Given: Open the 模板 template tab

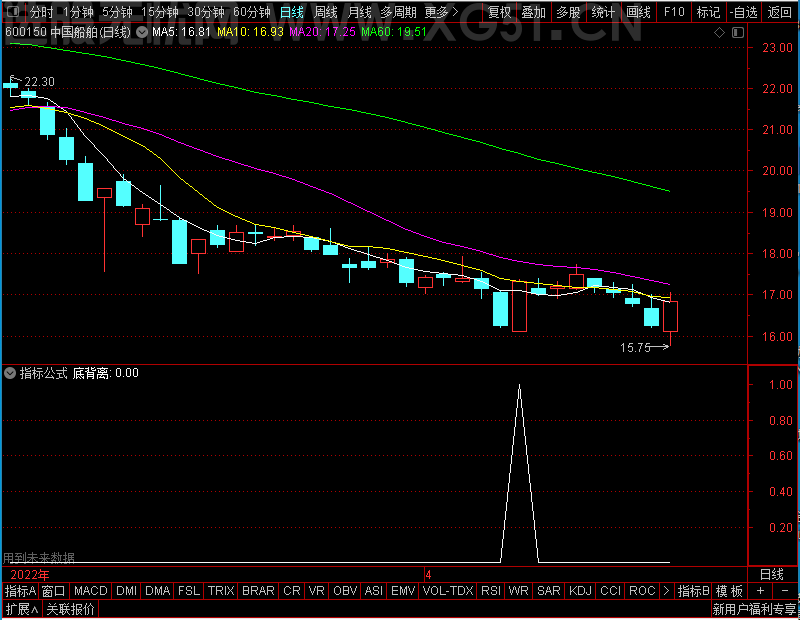Looking at the screenshot, I should coord(729,591).
